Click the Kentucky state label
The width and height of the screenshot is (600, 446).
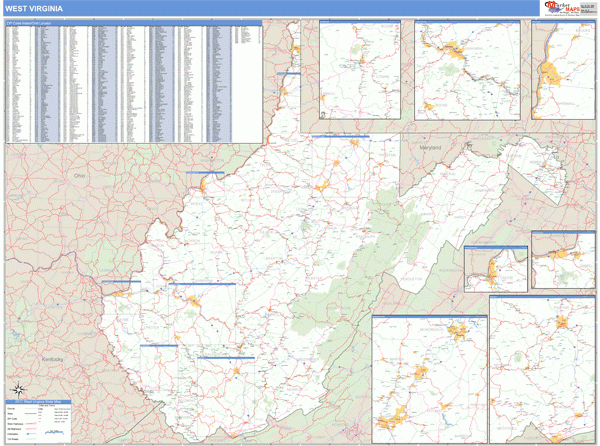point(52,360)
